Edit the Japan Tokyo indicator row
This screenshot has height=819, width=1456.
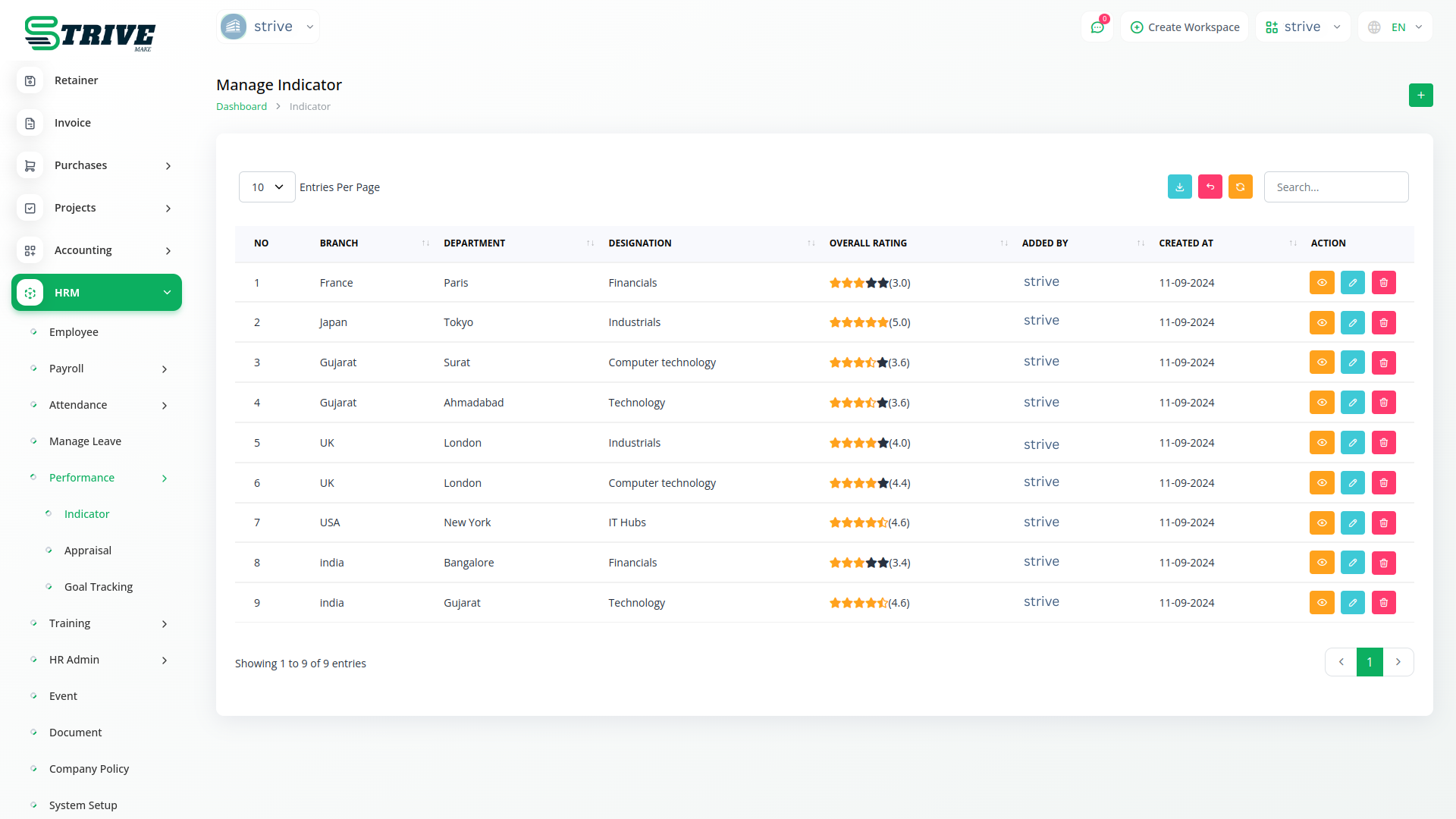coord(1352,322)
